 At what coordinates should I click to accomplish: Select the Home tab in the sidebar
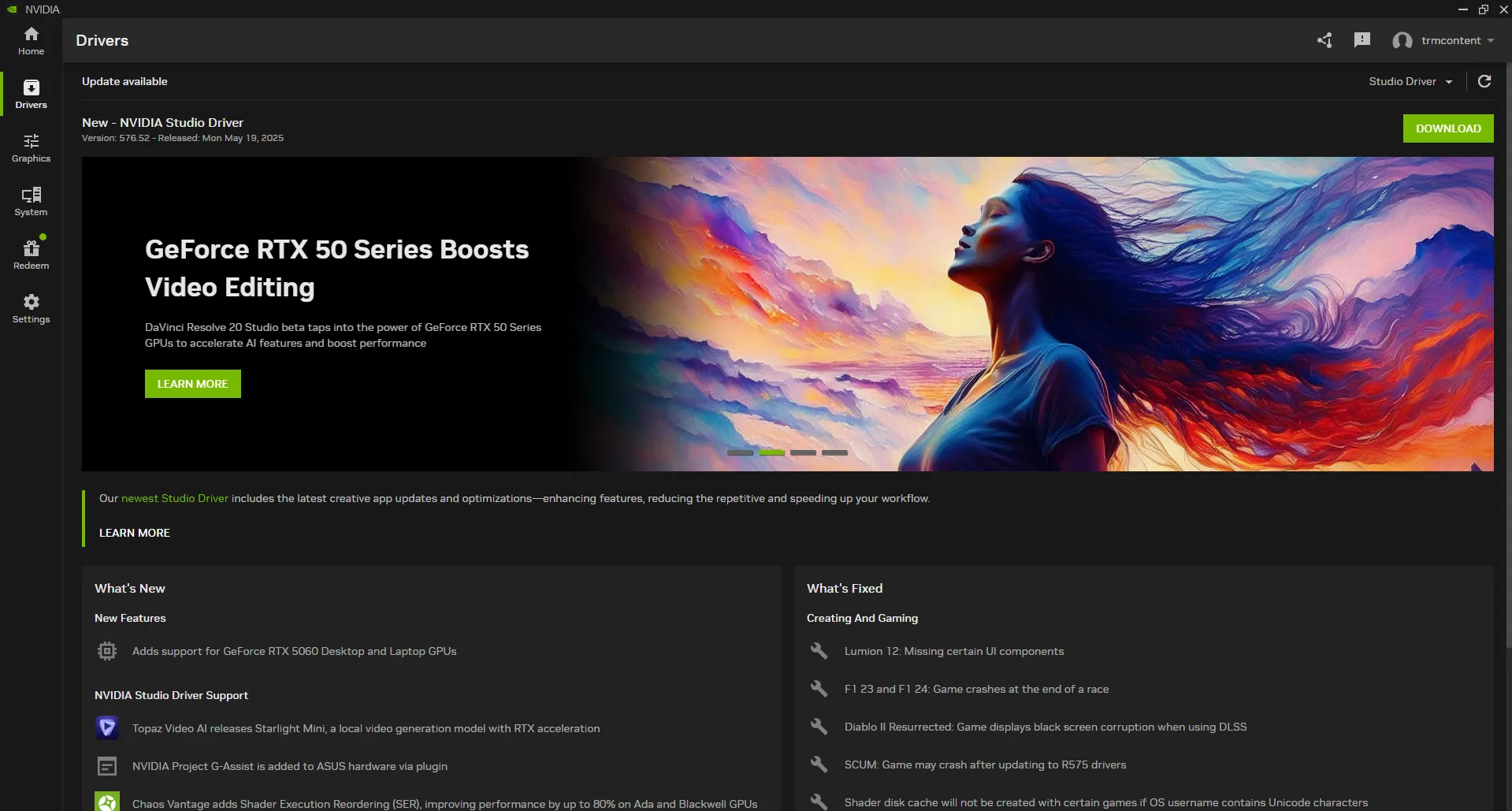31,39
